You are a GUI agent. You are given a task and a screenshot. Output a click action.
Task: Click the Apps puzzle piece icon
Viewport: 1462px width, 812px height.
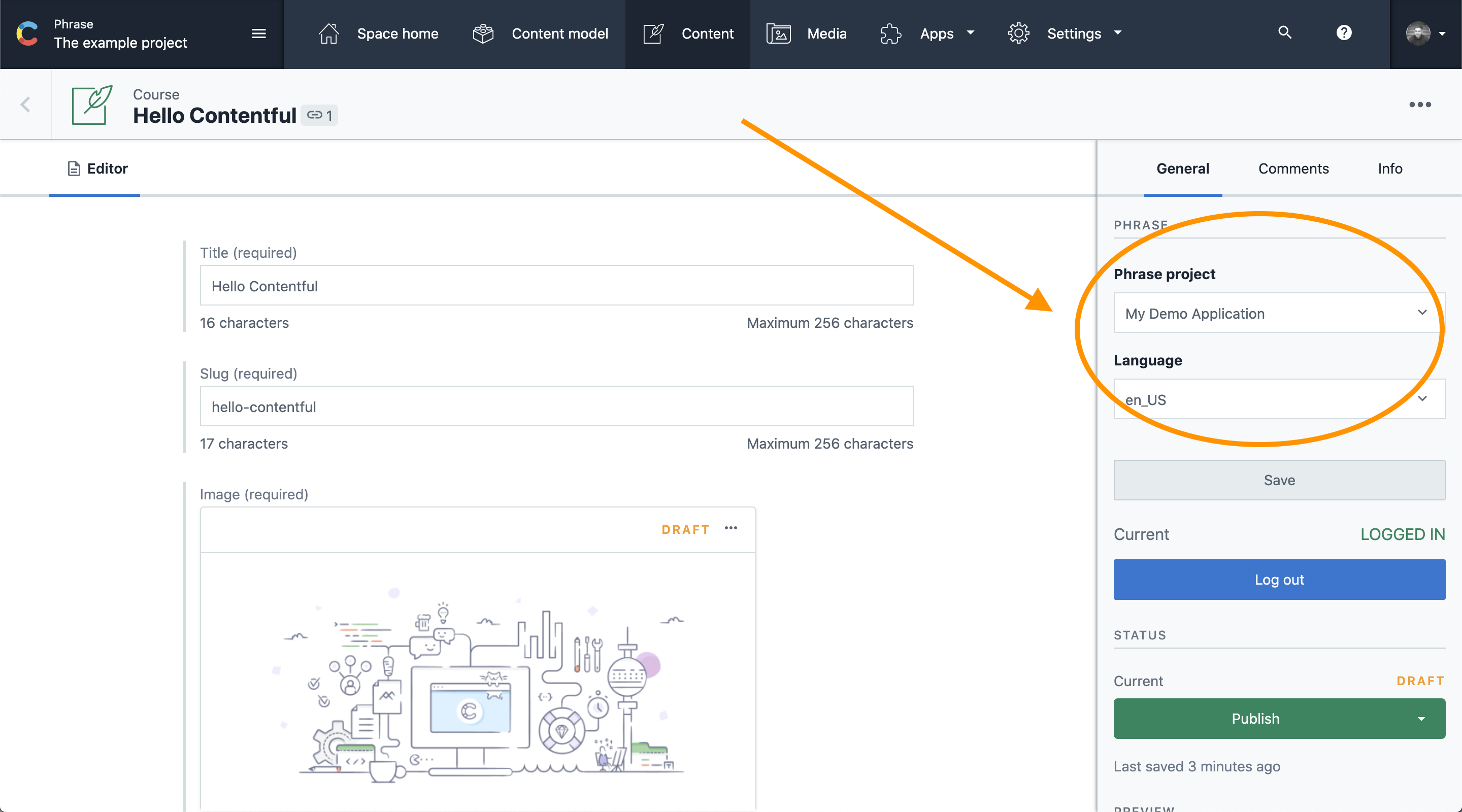pos(890,33)
